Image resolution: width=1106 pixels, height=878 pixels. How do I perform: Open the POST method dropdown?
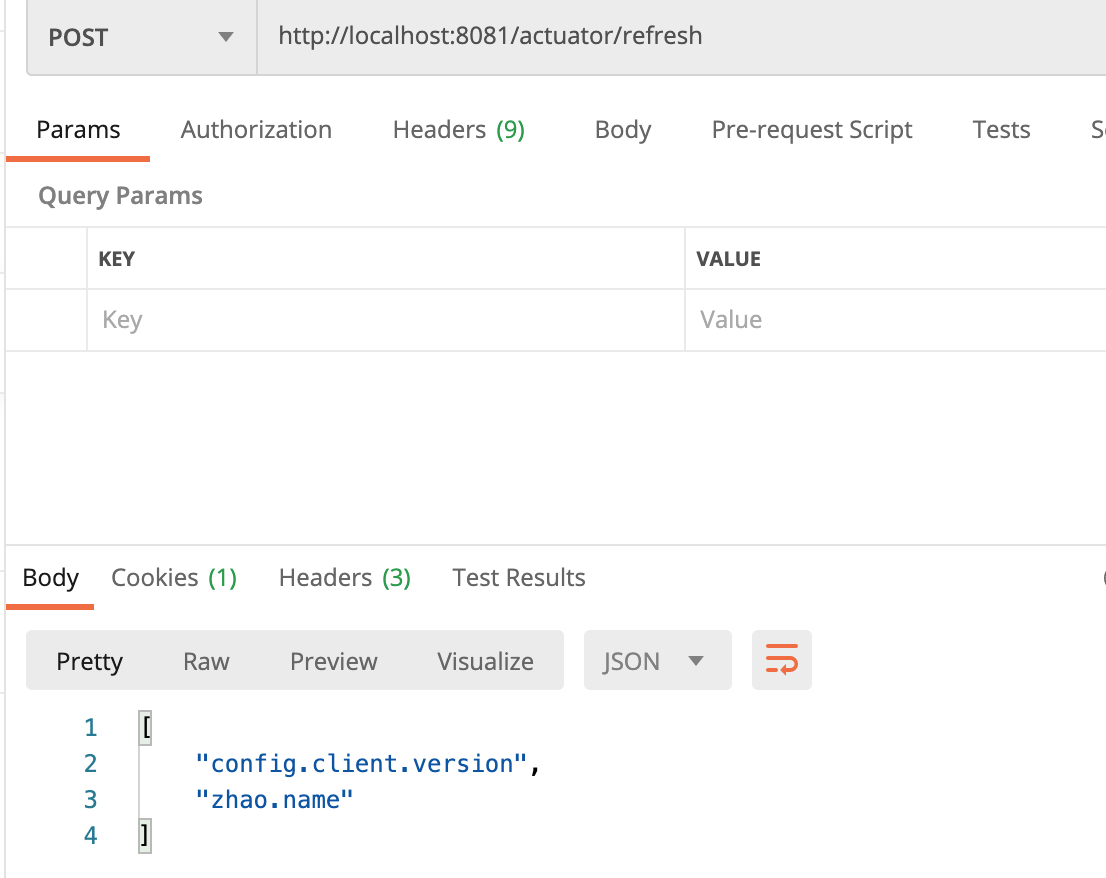click(141, 38)
